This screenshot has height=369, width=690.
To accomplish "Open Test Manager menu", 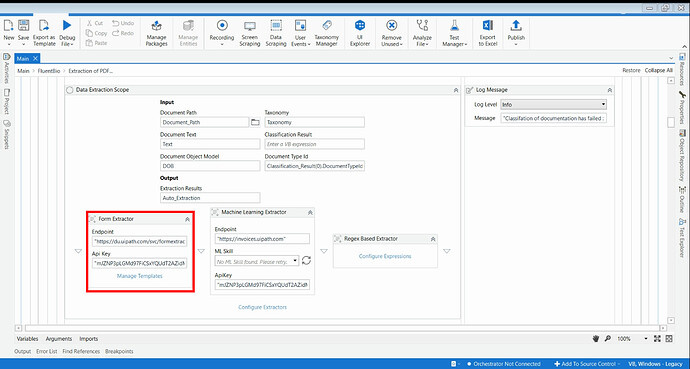I will point(454,33).
